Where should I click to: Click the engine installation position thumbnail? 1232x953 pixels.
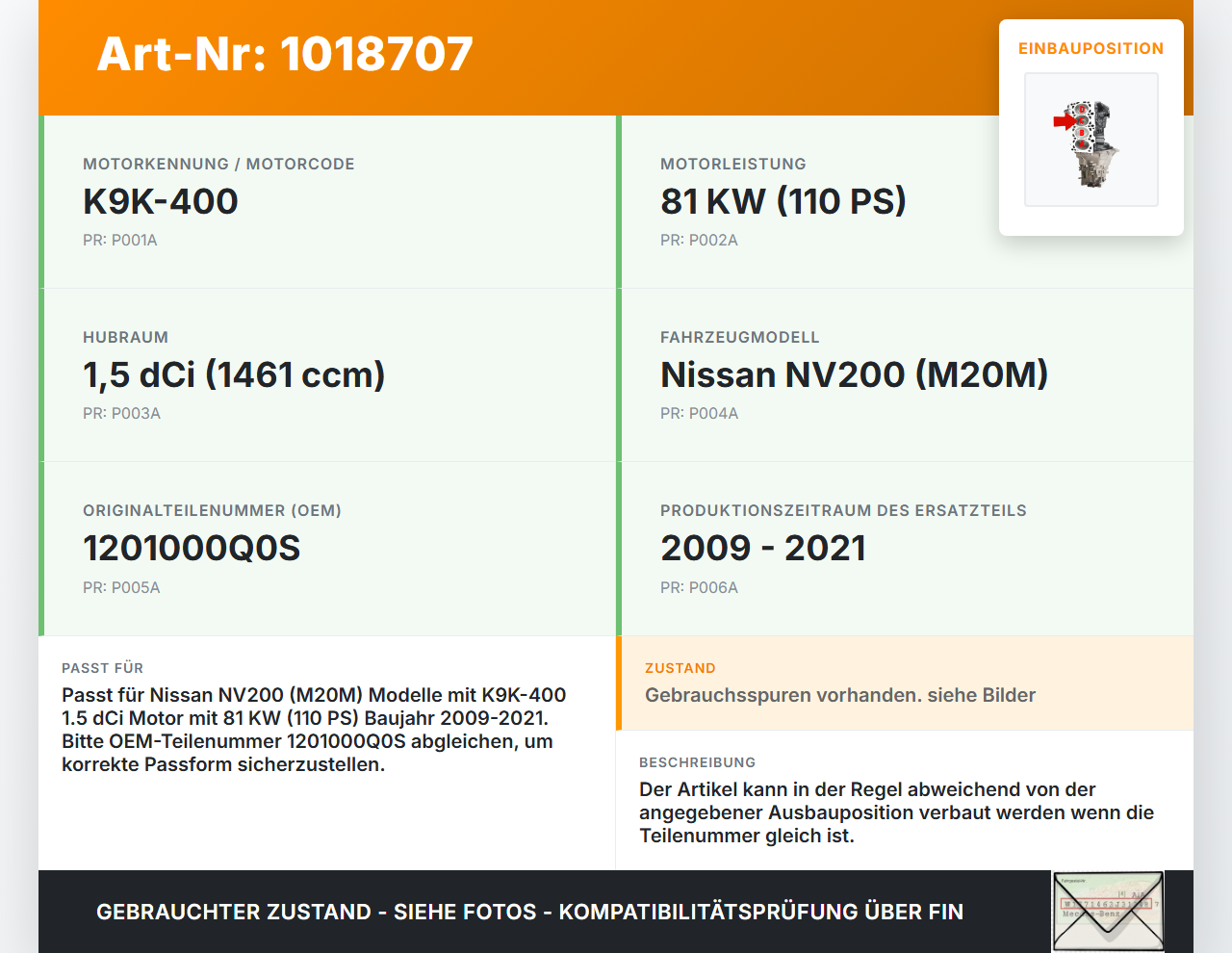click(x=1091, y=140)
